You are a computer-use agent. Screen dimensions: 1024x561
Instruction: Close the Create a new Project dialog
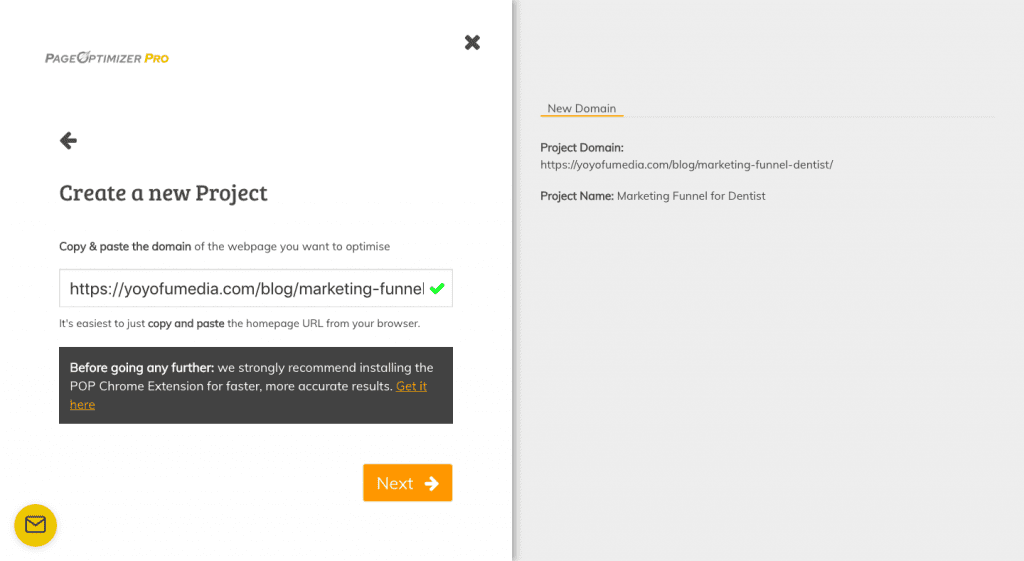(x=472, y=42)
